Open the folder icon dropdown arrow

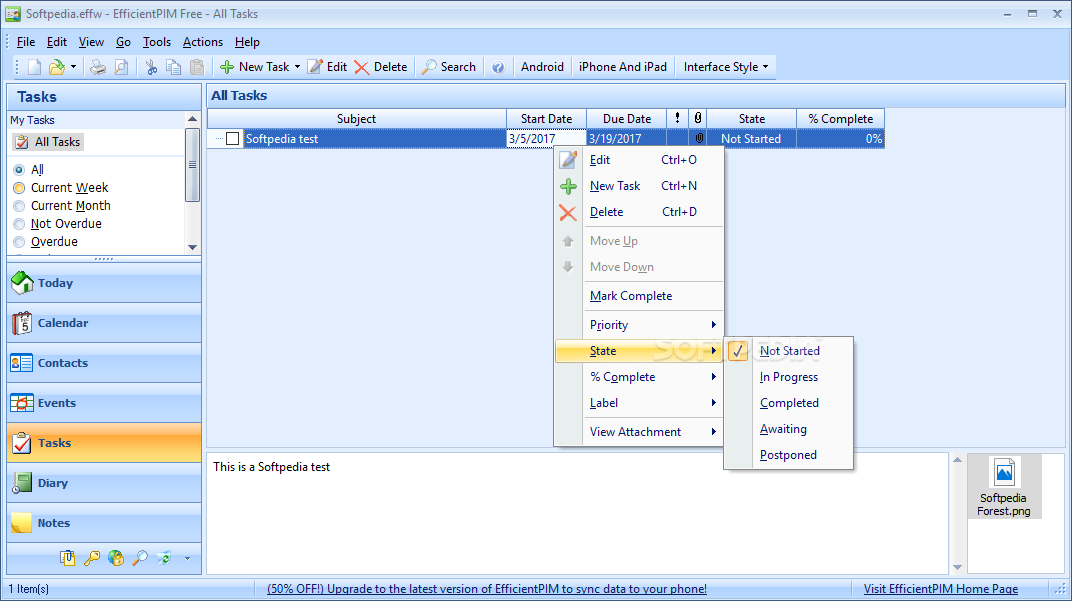click(x=73, y=67)
